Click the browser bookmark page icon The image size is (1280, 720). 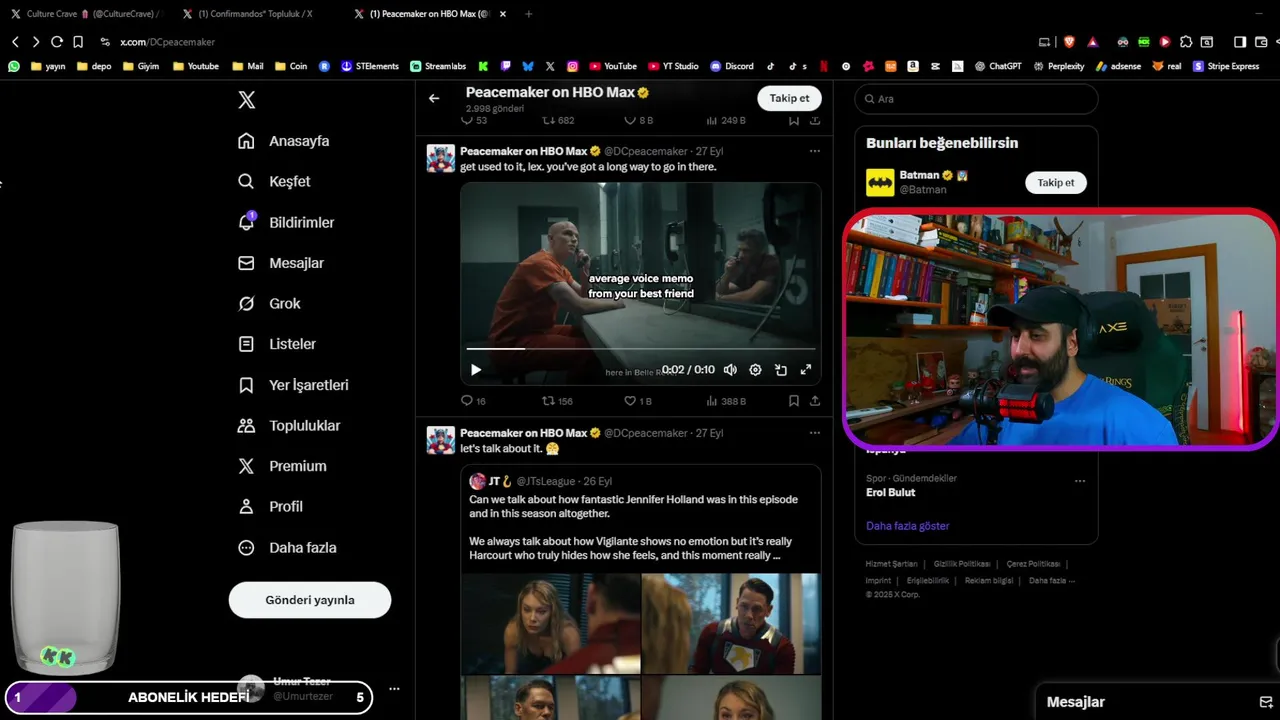click(x=78, y=42)
